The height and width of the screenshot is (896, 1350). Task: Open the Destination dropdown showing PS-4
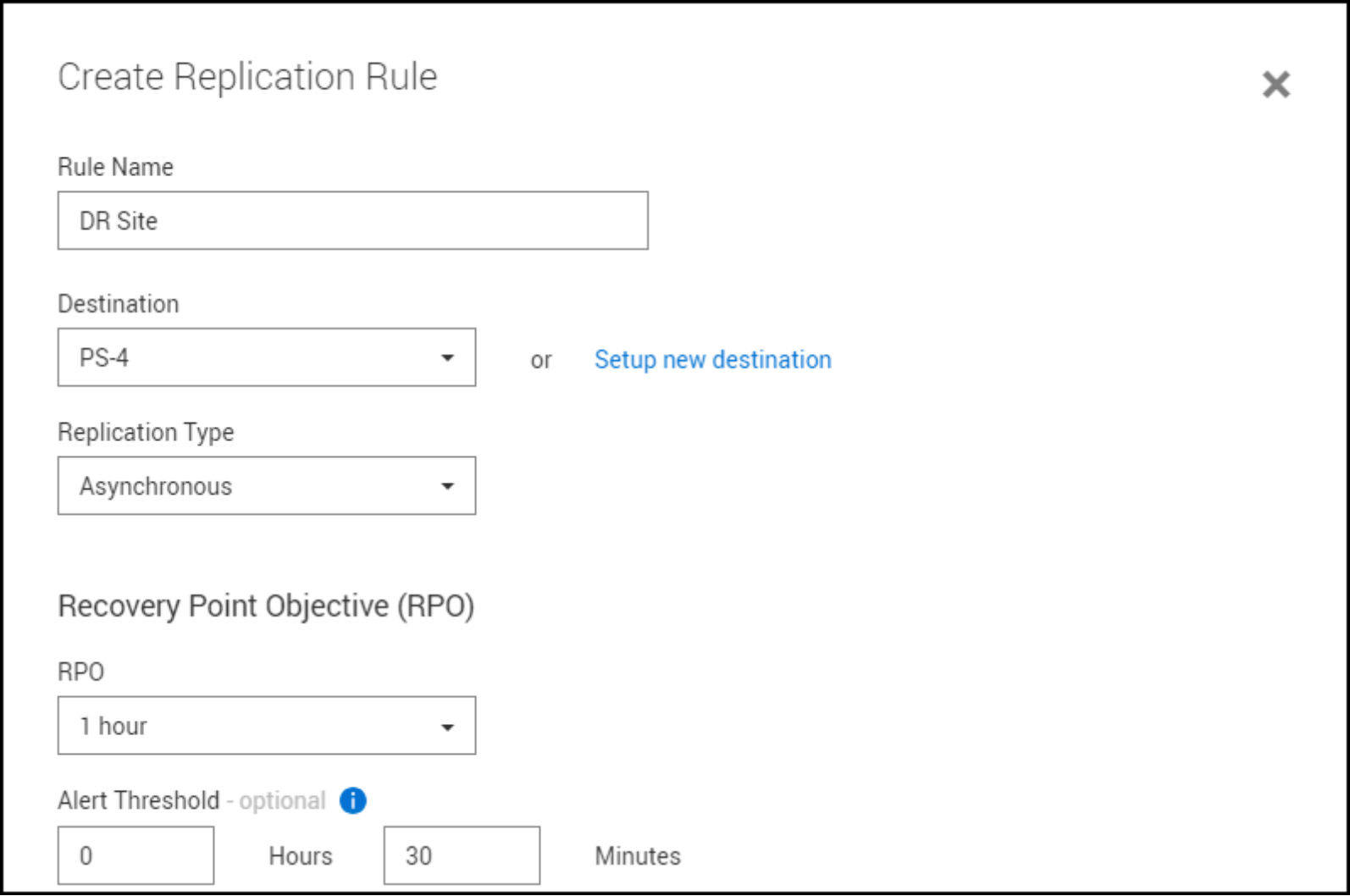(267, 357)
